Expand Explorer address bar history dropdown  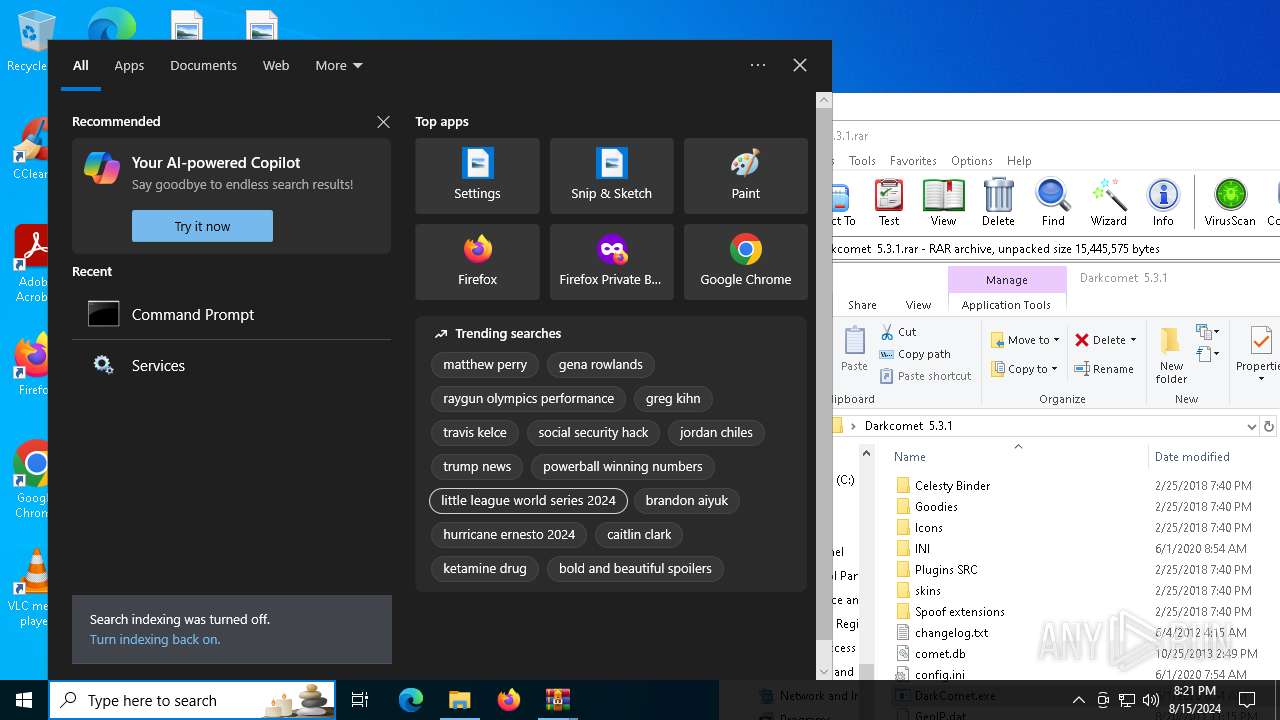pyautogui.click(x=1251, y=426)
